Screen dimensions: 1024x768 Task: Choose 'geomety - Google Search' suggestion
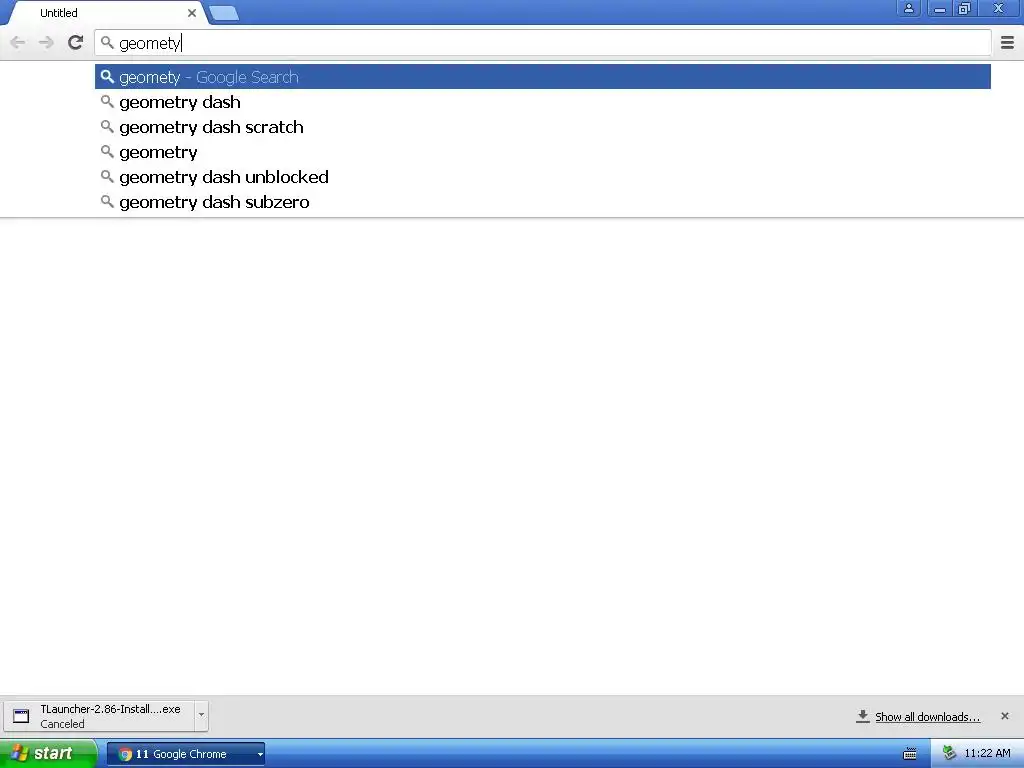(543, 77)
